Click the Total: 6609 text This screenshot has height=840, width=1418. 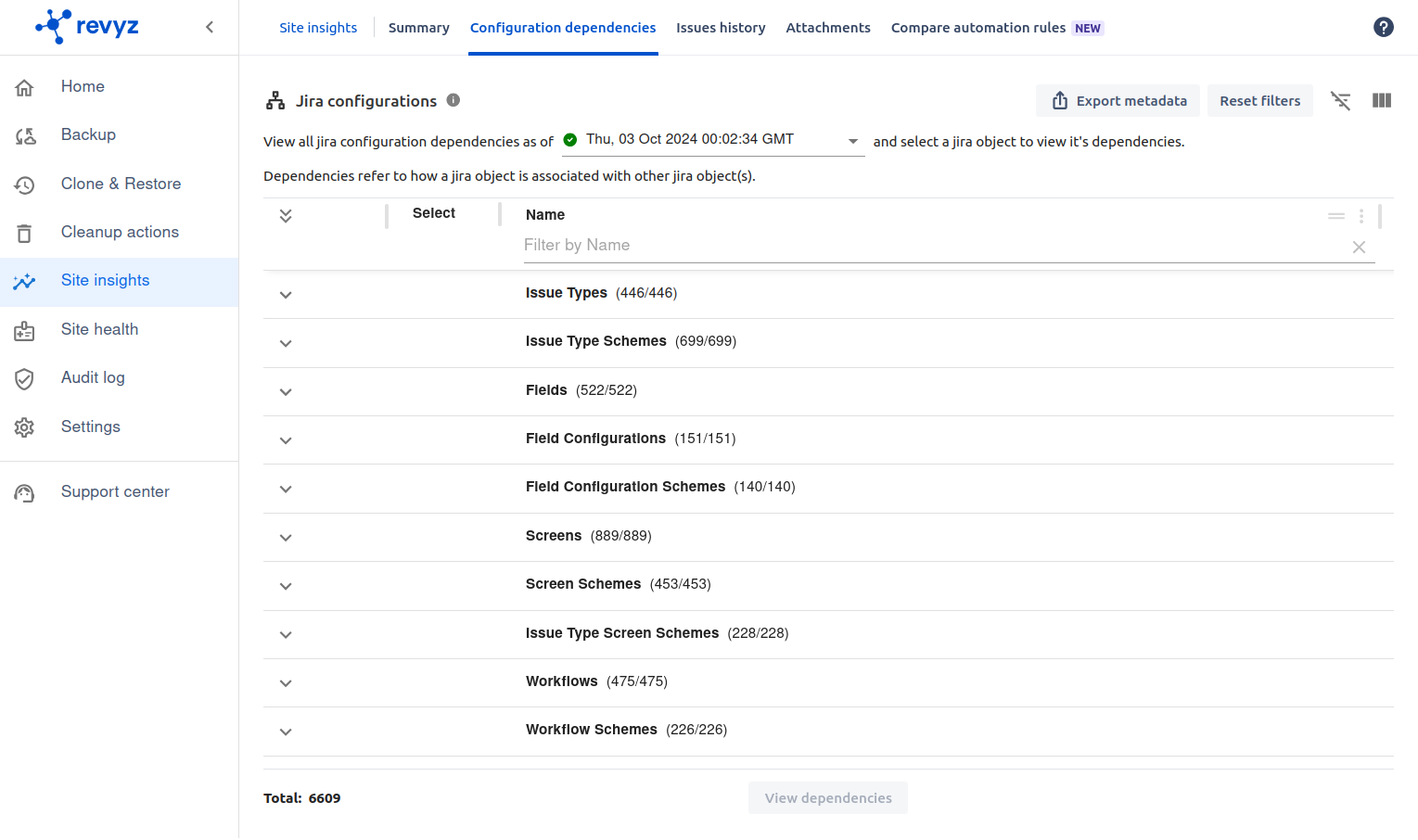pyautogui.click(x=302, y=798)
